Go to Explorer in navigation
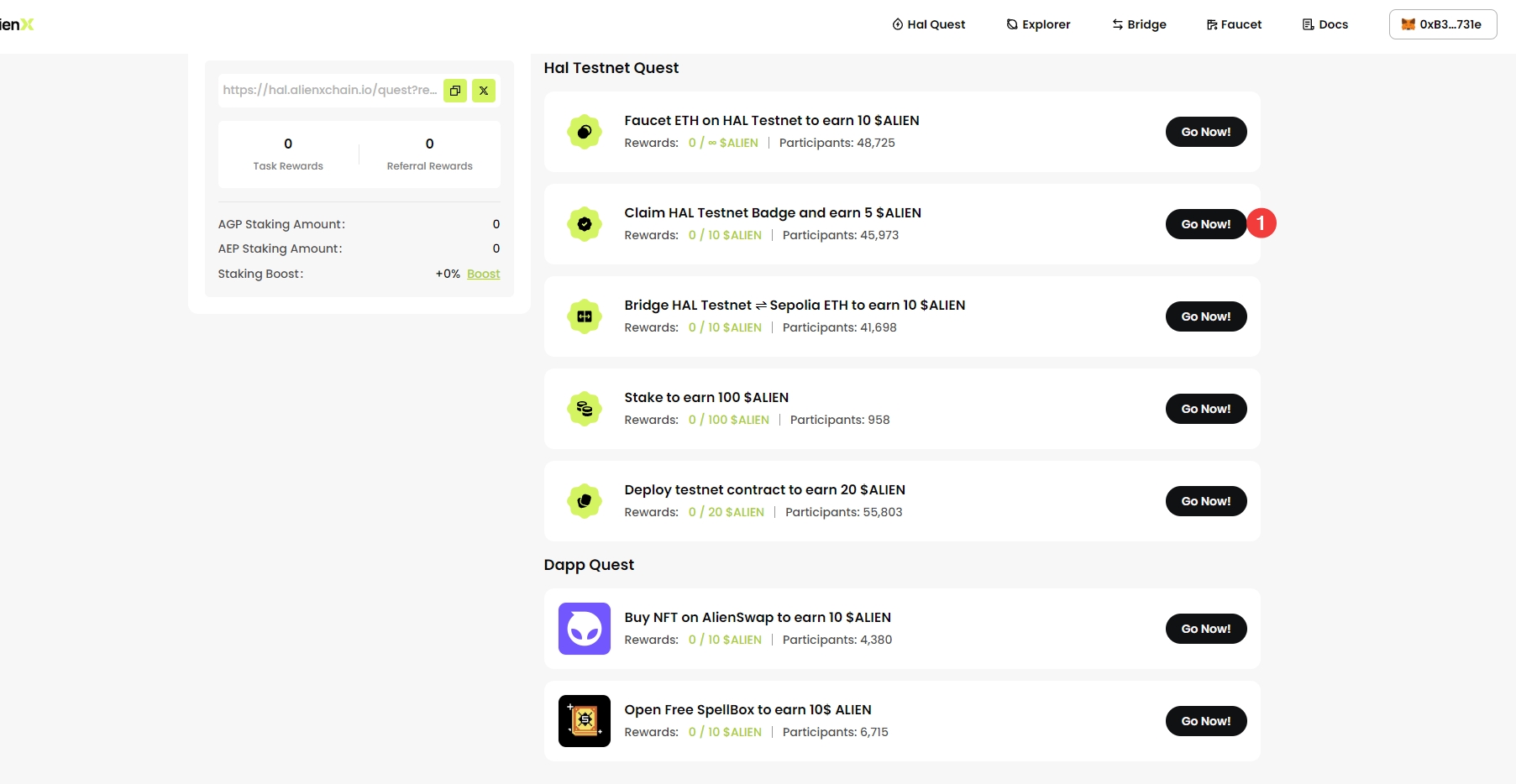 1039,24
